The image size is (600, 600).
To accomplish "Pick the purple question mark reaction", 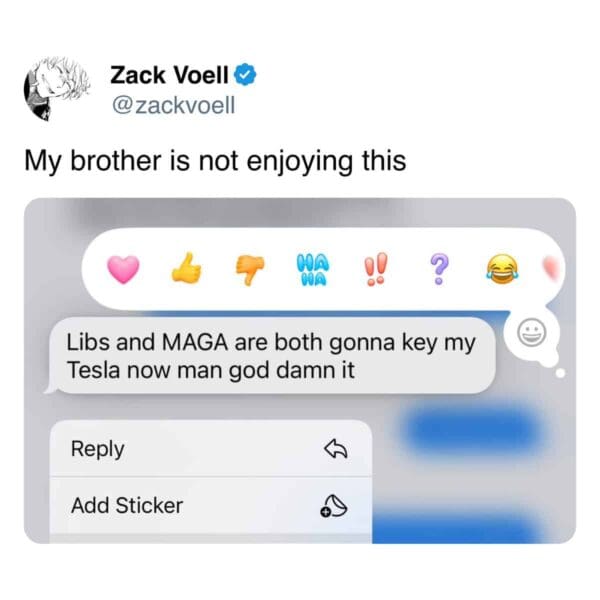I will coord(439,269).
